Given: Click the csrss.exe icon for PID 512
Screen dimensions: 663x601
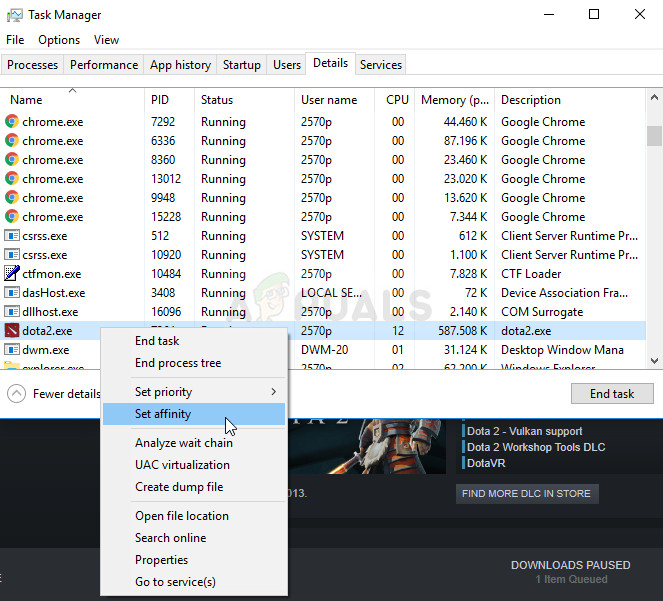Looking at the screenshot, I should click(x=12, y=236).
